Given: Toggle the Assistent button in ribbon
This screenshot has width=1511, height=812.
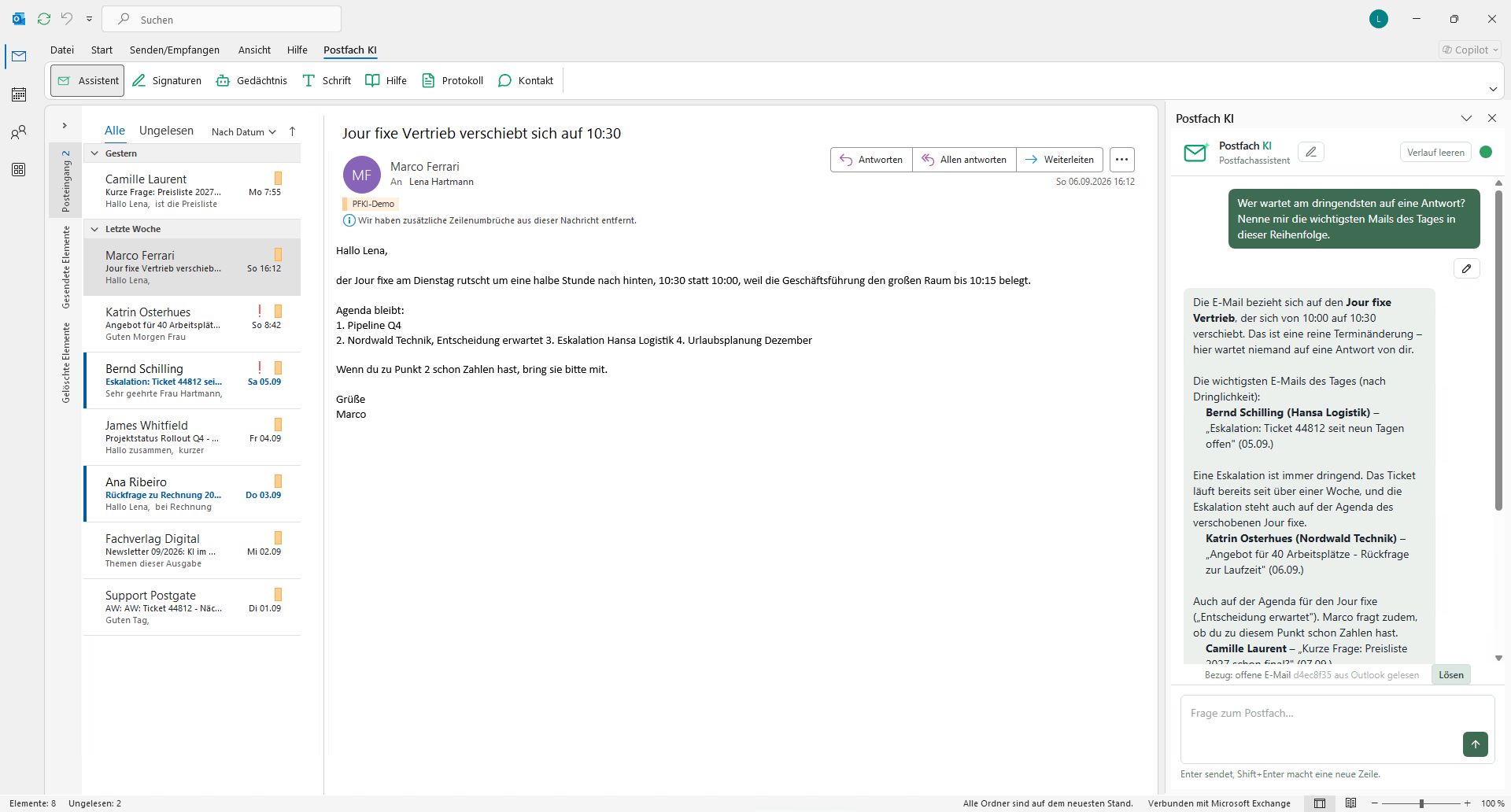Looking at the screenshot, I should coord(87,80).
